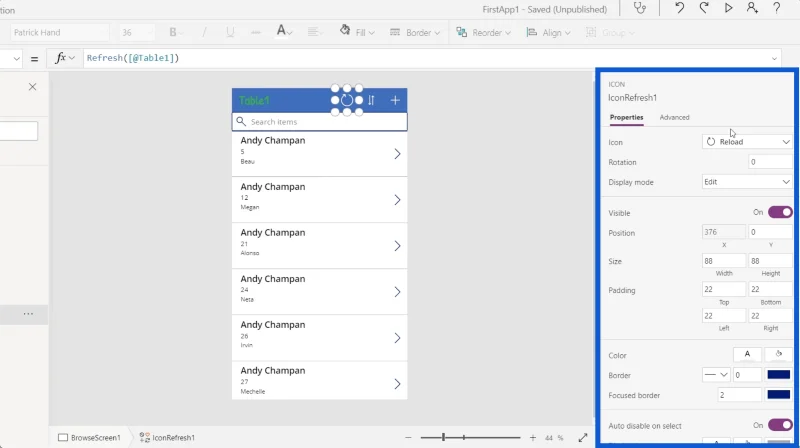The width and height of the screenshot is (800, 448).
Task: Select the plus add icon in header
Action: click(395, 100)
